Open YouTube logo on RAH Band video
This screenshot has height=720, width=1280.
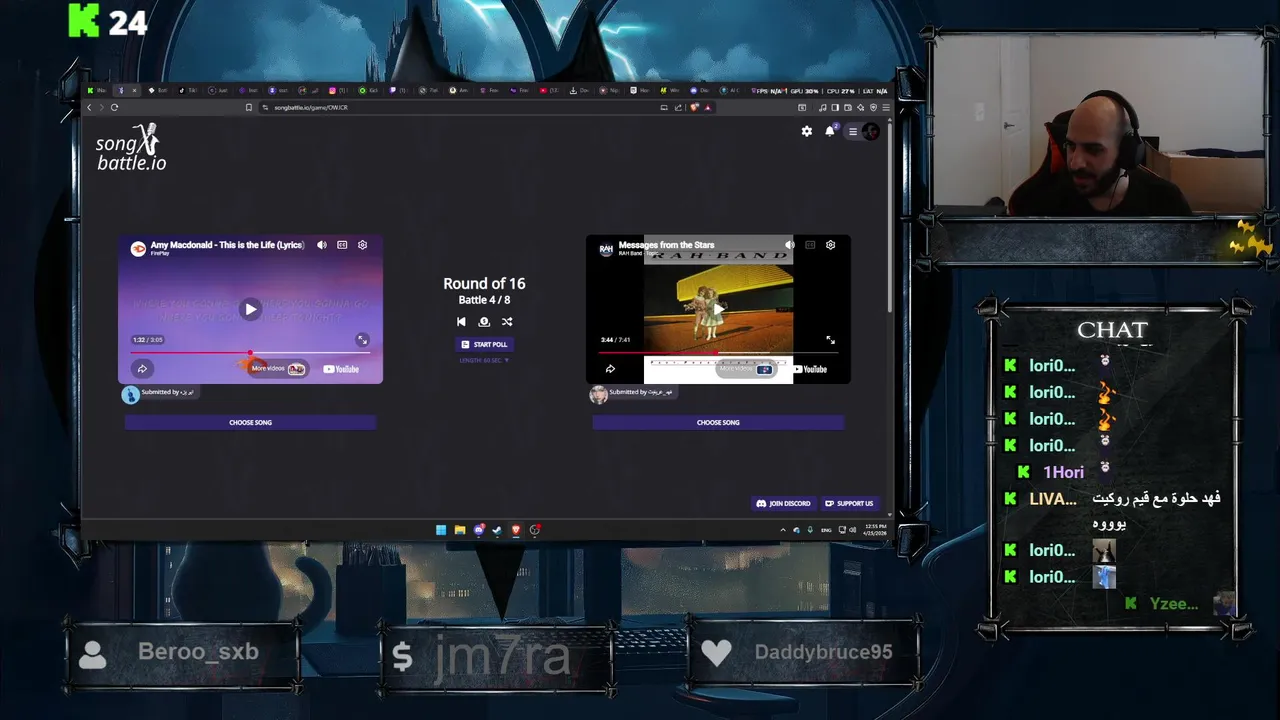pos(809,369)
